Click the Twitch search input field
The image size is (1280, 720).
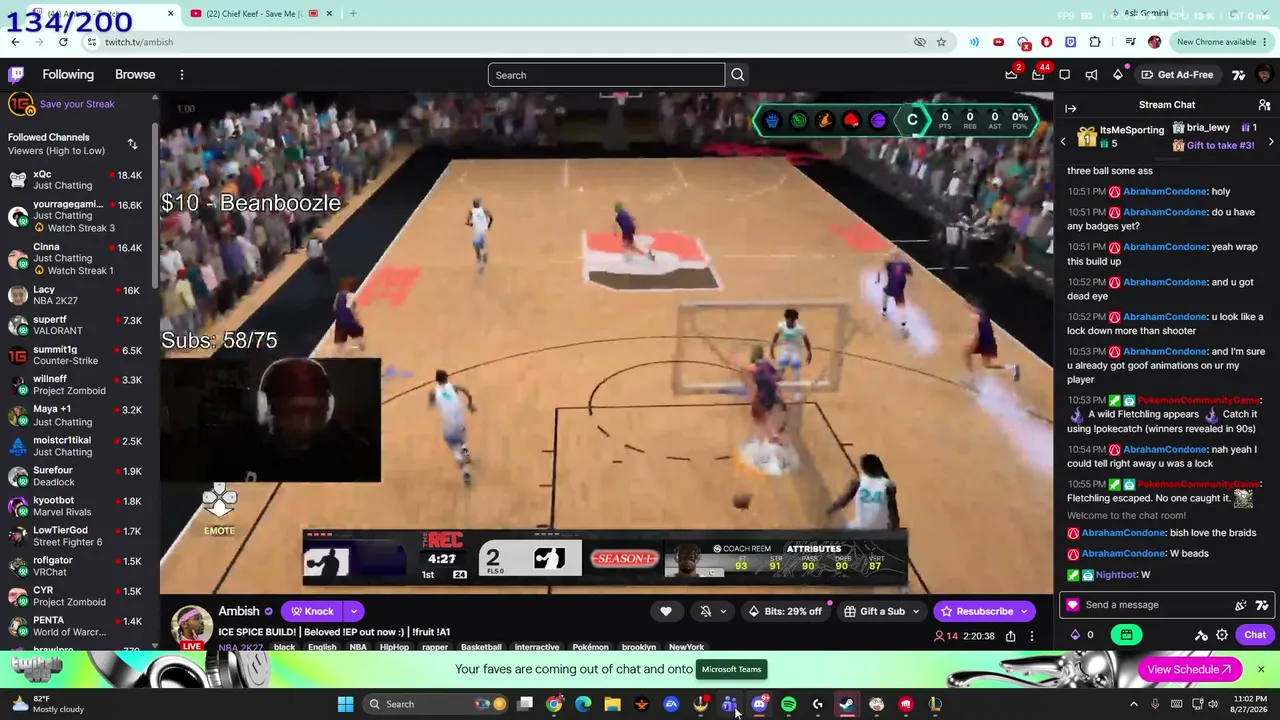click(606, 75)
